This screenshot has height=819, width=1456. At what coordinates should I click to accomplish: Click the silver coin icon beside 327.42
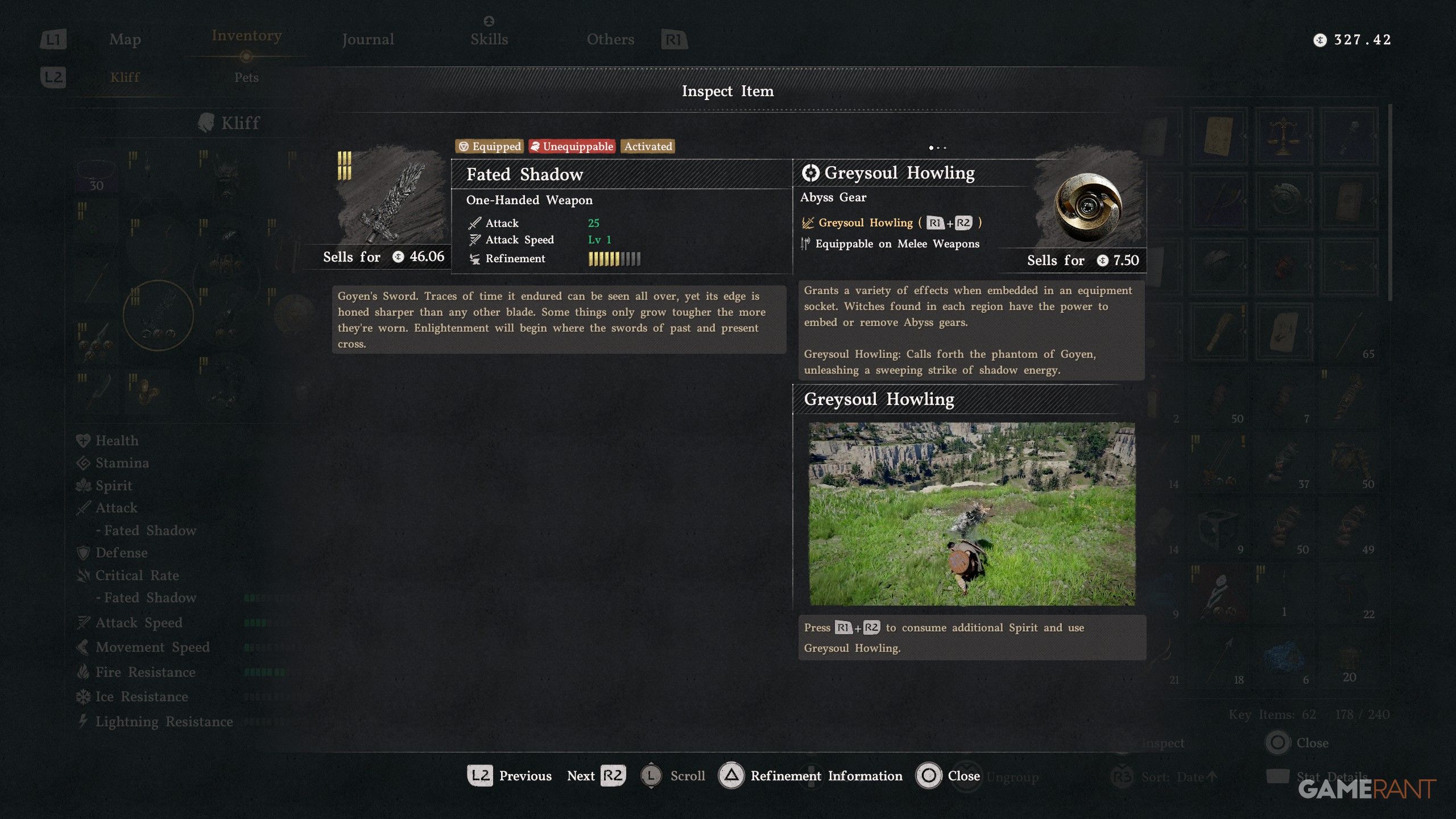[x=1320, y=40]
